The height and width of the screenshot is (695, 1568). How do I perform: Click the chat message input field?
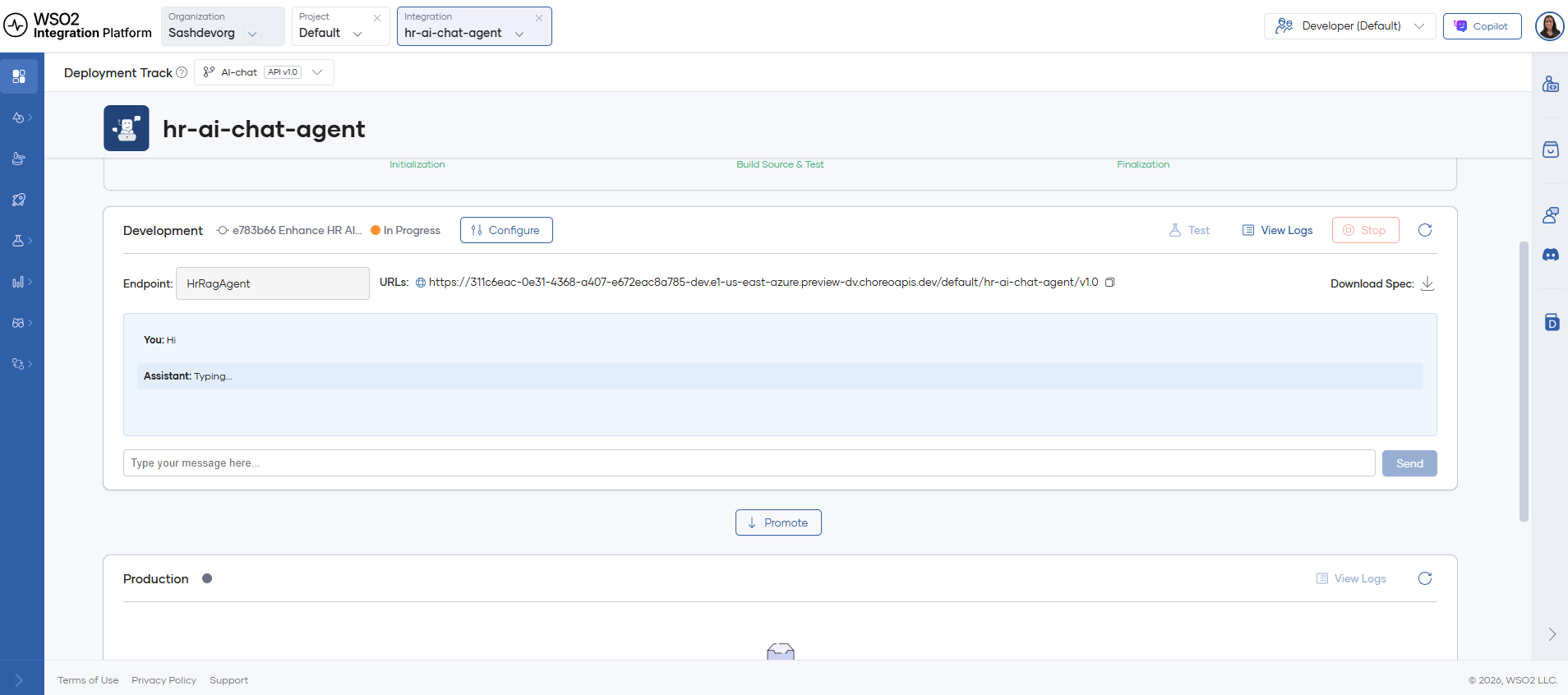(749, 463)
